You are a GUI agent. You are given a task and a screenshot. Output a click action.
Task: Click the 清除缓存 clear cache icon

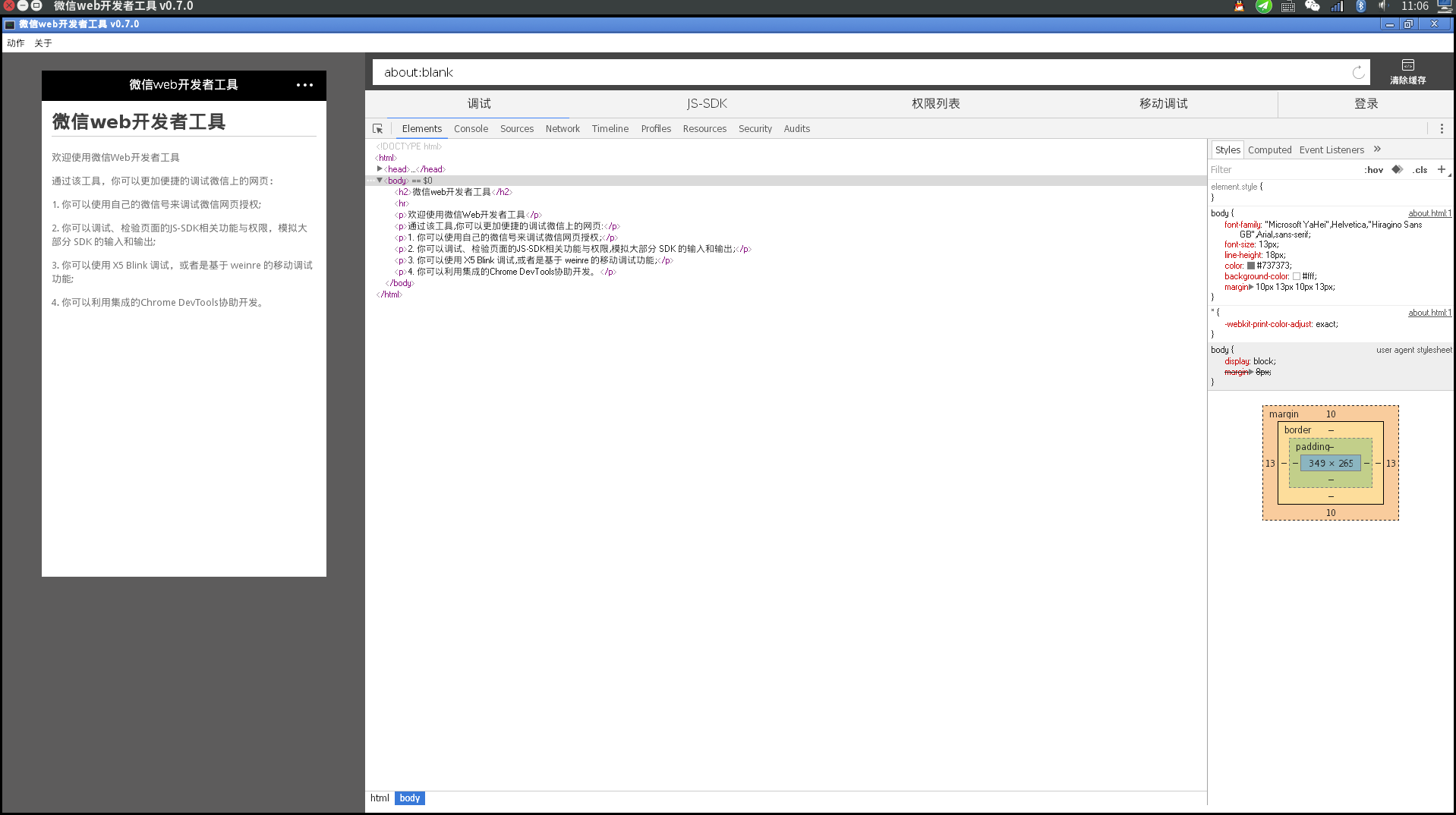[x=1407, y=65]
